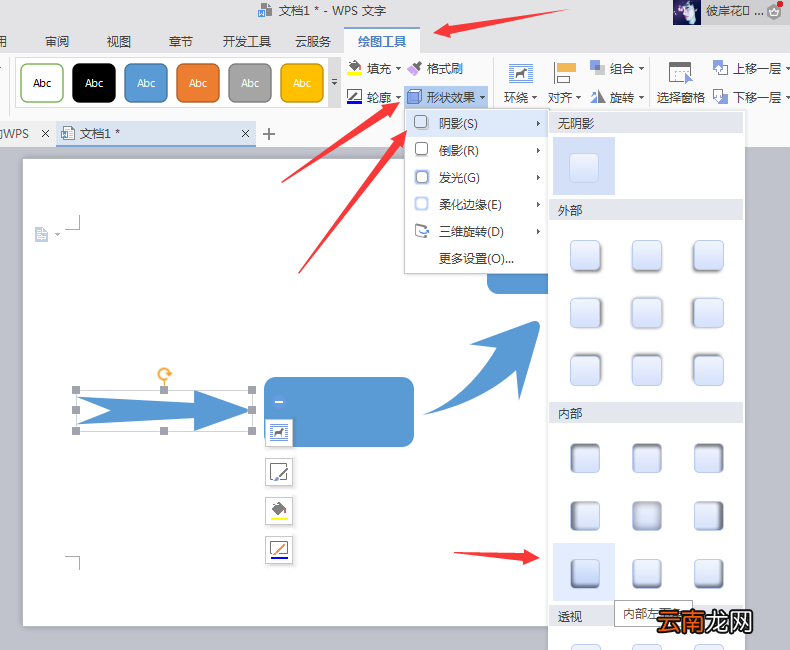Expand the shape styles gallery
This screenshot has height=650, width=790.
pyautogui.click(x=335, y=82)
